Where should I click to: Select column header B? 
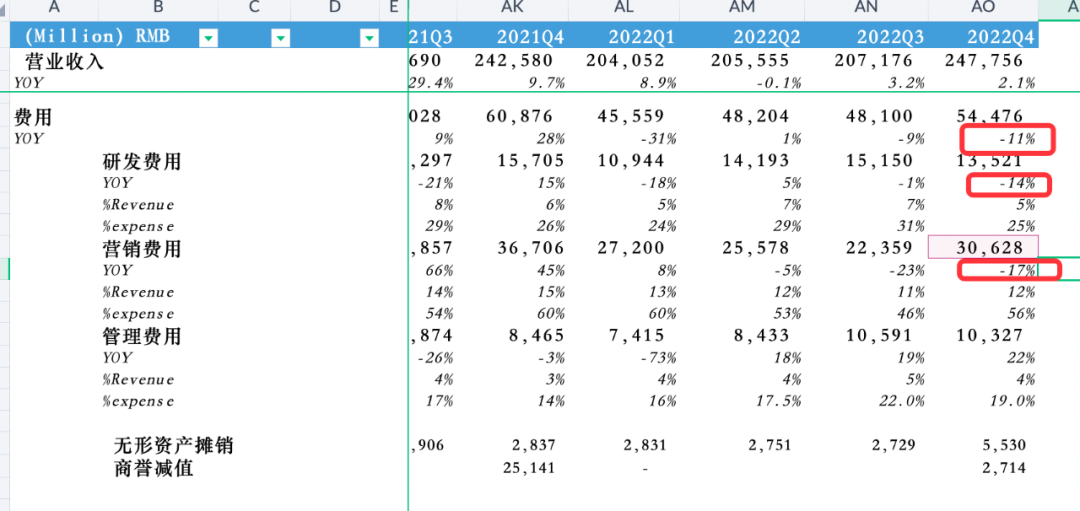click(x=158, y=8)
